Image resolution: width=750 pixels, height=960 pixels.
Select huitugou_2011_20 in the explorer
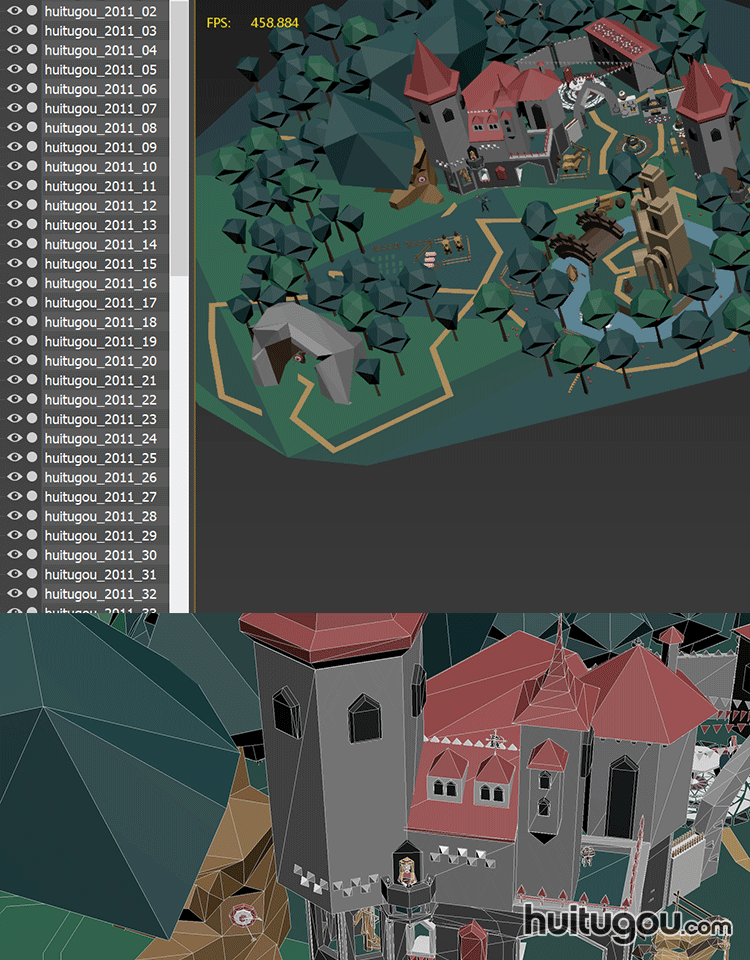point(100,361)
